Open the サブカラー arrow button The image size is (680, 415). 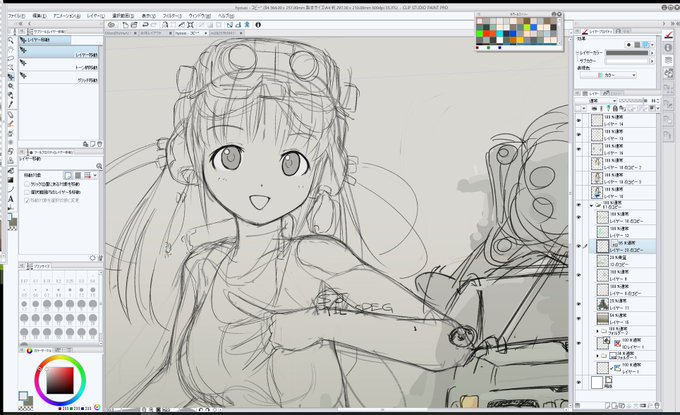tap(652, 61)
